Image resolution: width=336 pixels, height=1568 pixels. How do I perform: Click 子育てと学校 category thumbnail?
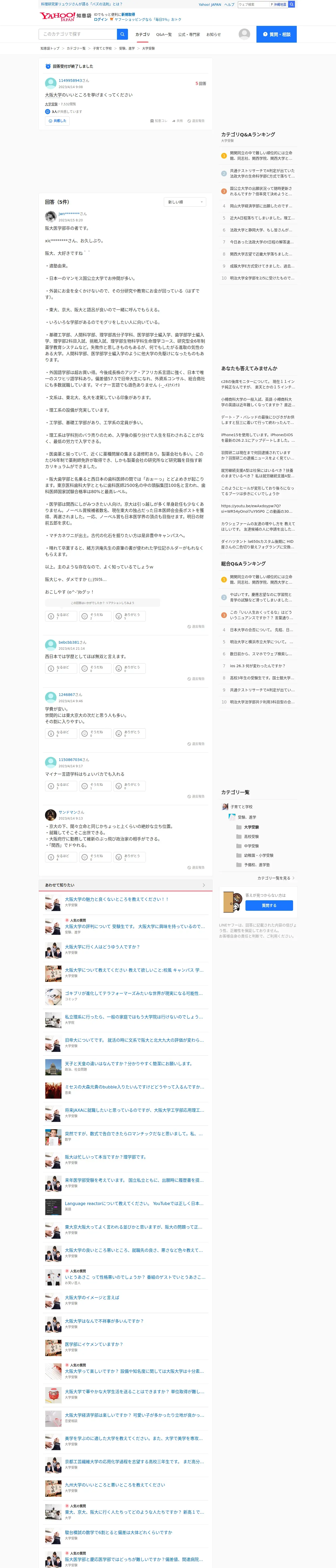(x=225, y=806)
